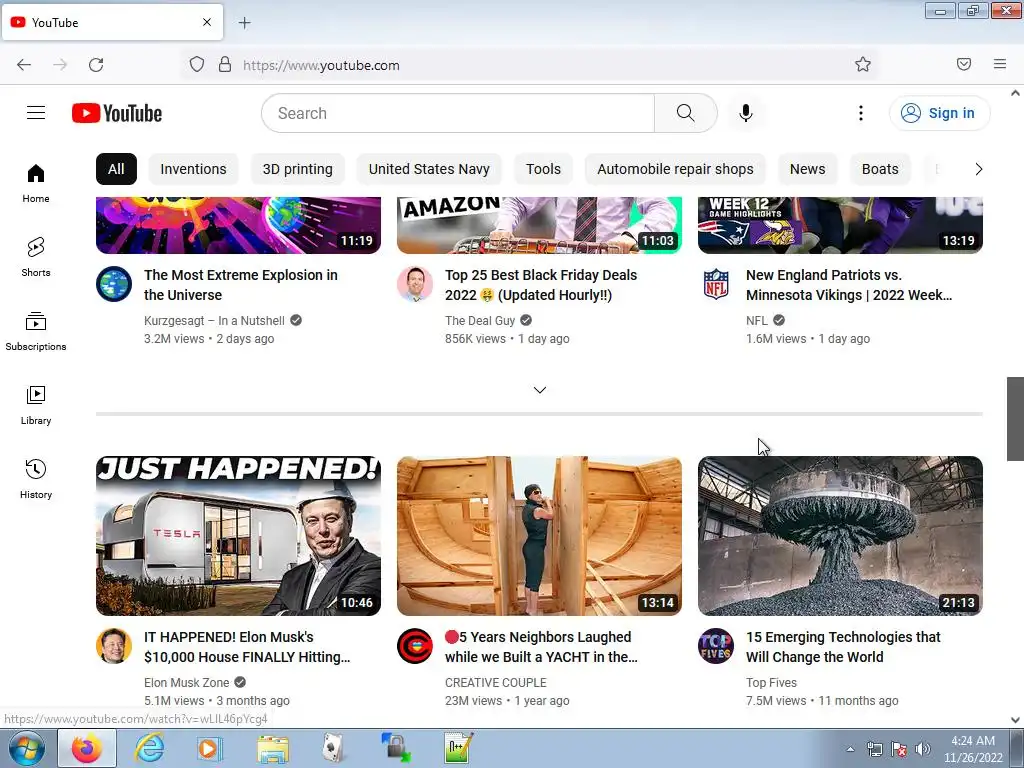Click the YouTube logo

(x=117, y=113)
